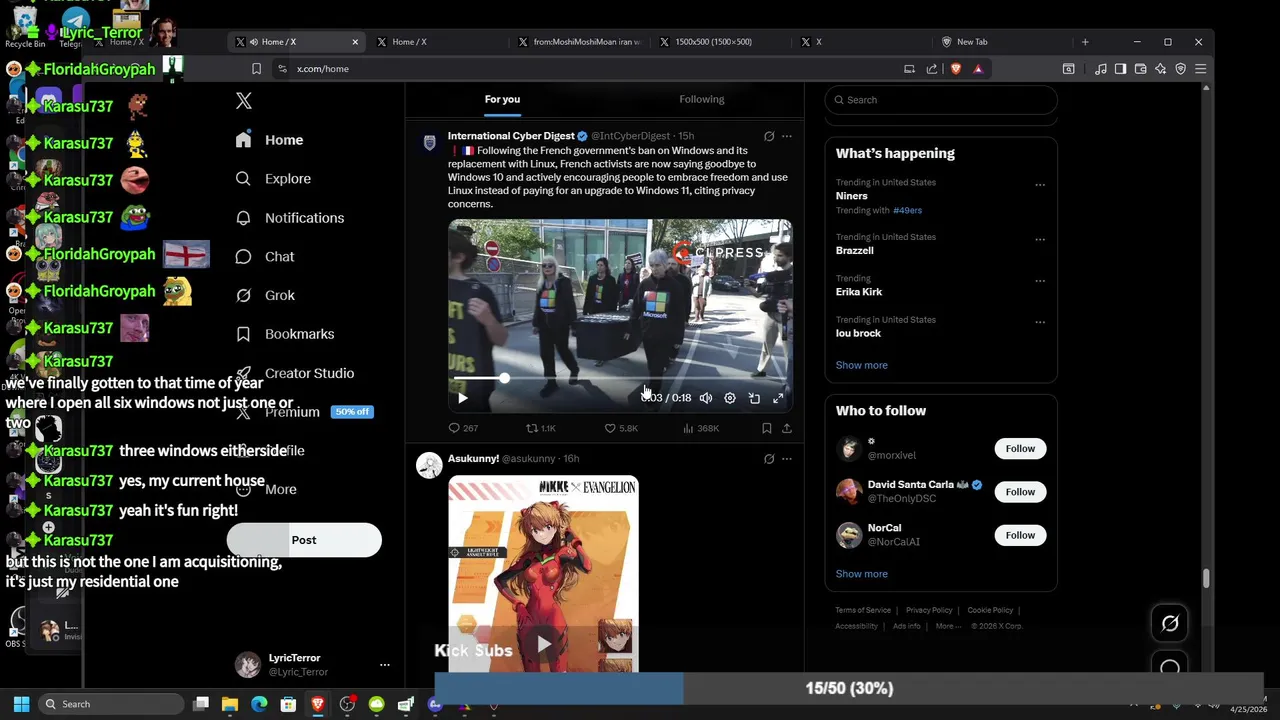Show more under Who to follow

coord(862,574)
